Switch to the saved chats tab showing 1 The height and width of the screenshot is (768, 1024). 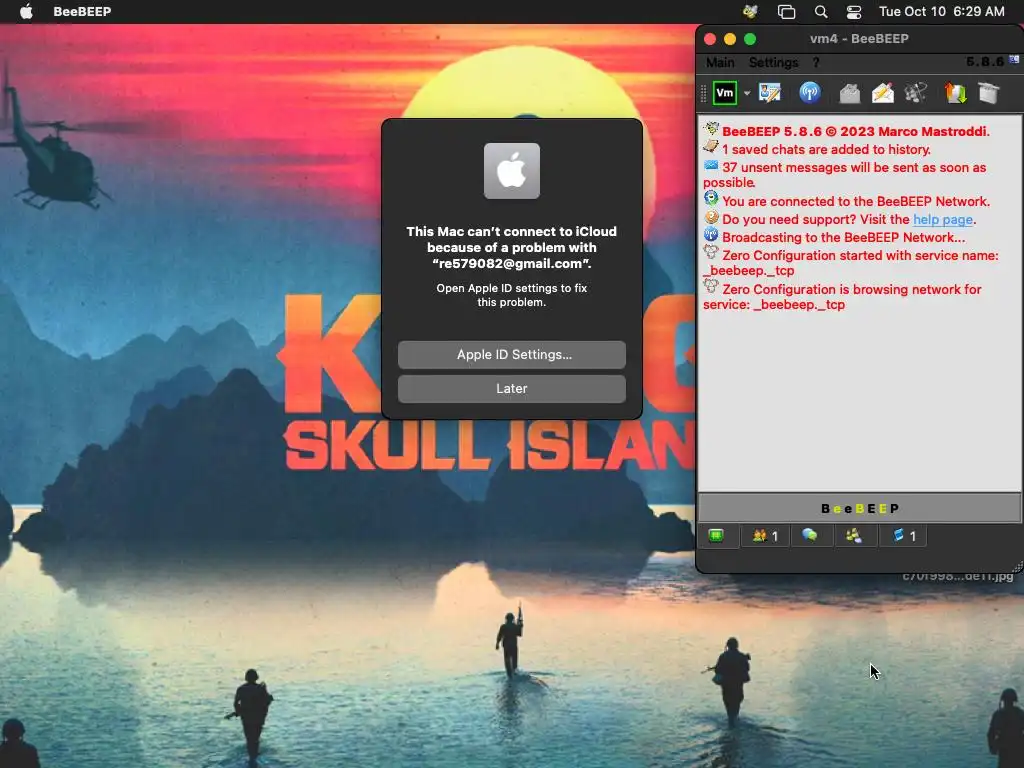tap(904, 536)
